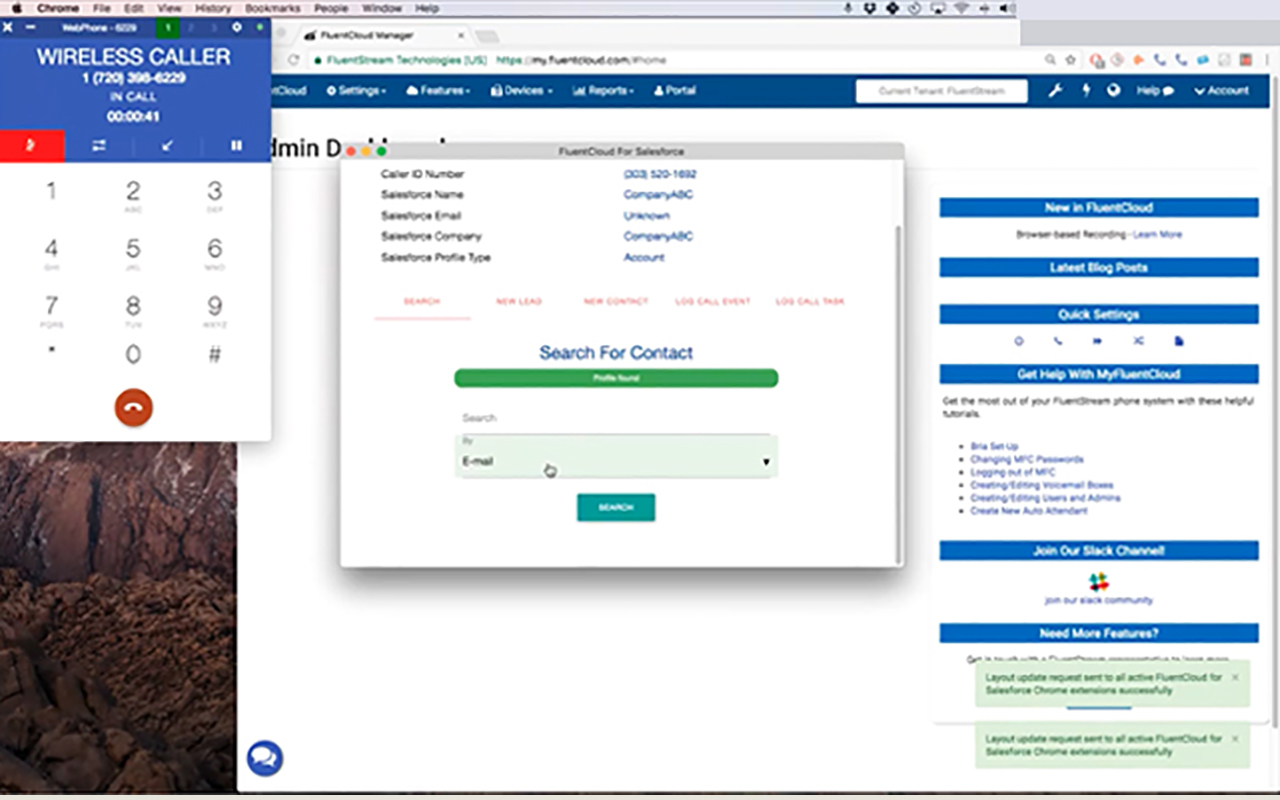This screenshot has height=800, width=1280.
Task: Go to the Portal nav item
Action: (675, 90)
